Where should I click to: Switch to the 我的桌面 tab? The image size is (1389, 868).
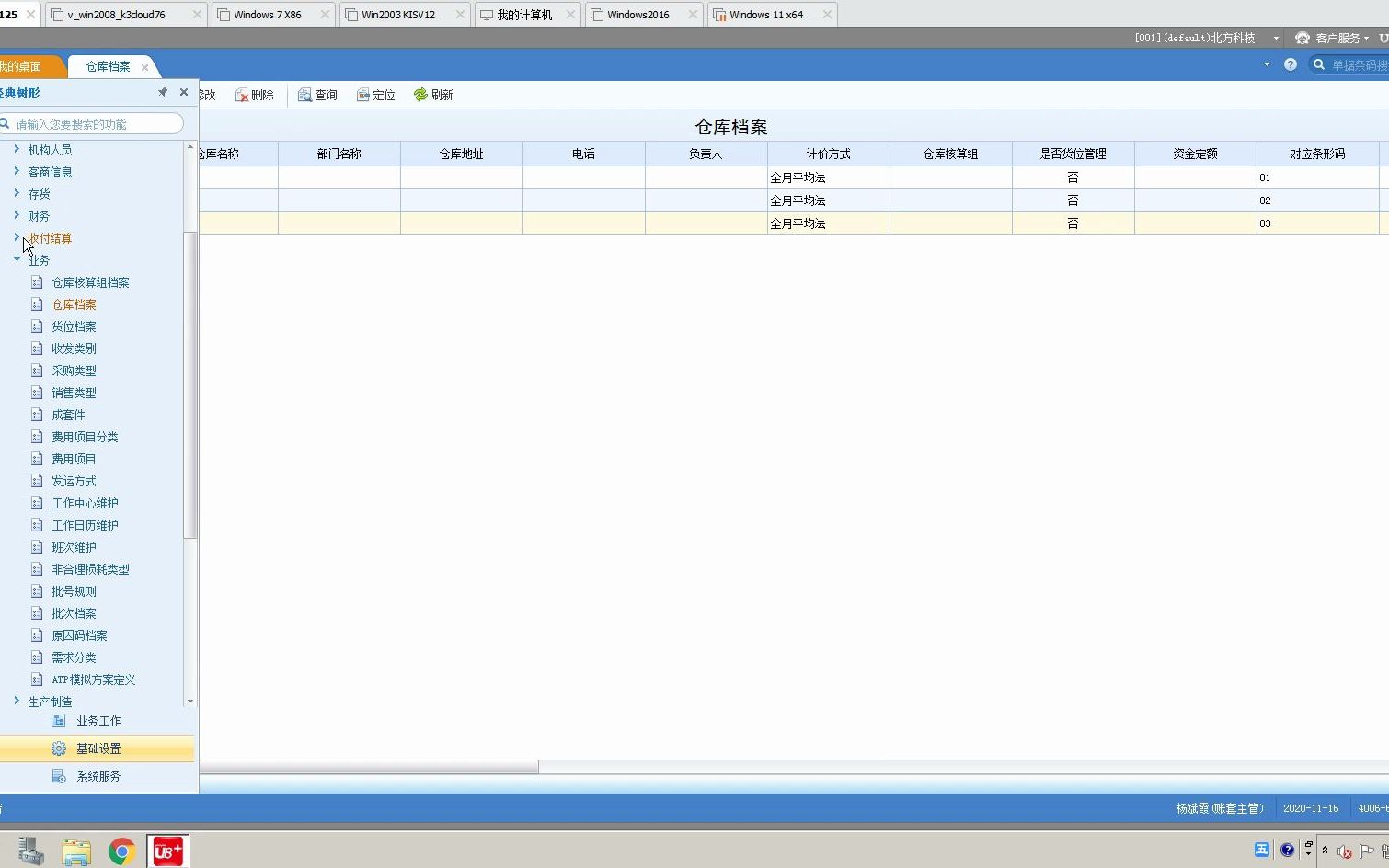tap(22, 66)
